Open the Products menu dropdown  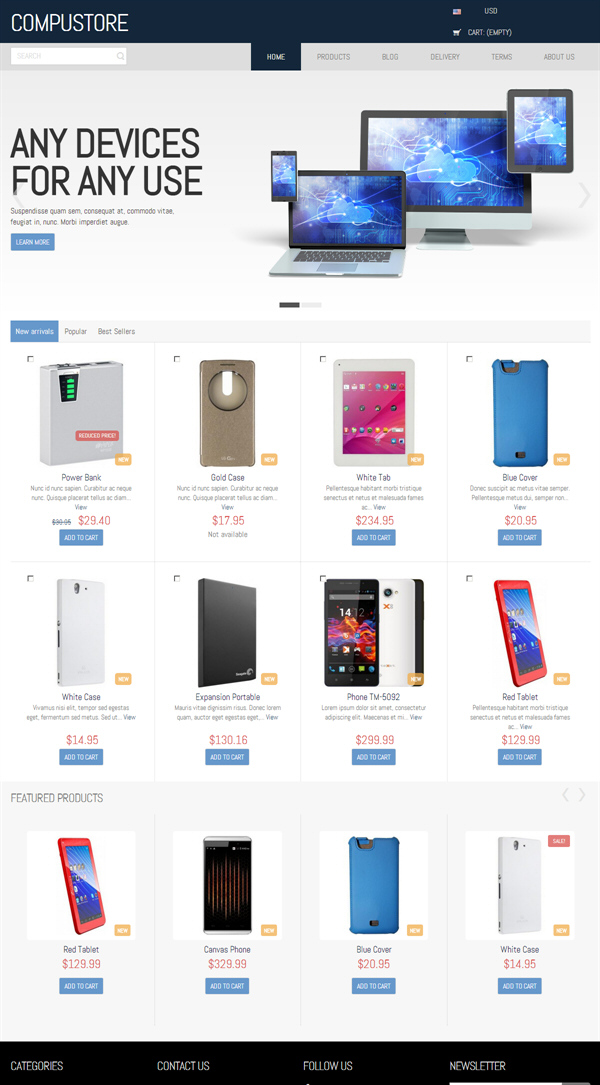[x=334, y=57]
